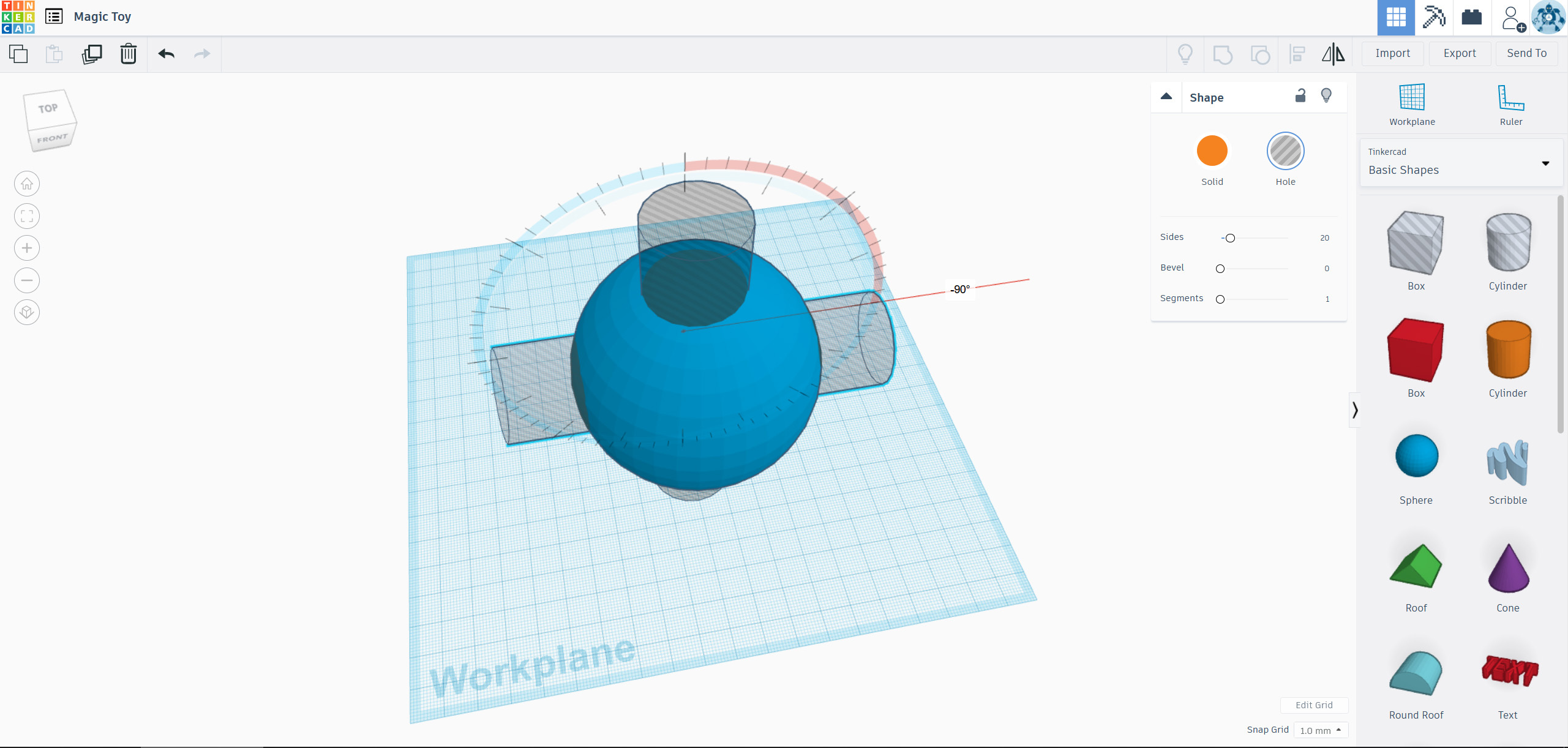Open the Snap Grid 1.0 mm dropdown
Viewport: 1568px width, 748px height.
pyautogui.click(x=1321, y=730)
